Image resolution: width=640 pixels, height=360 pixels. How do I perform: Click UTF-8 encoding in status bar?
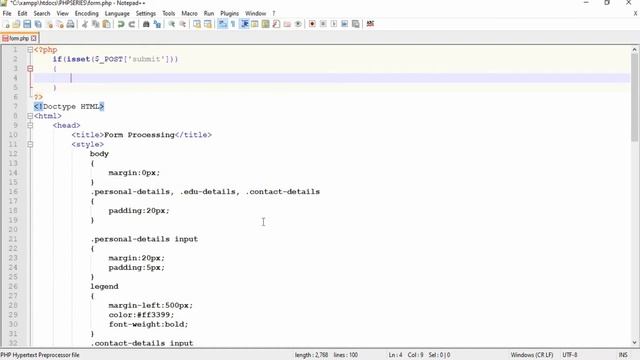pyautogui.click(x=570, y=355)
